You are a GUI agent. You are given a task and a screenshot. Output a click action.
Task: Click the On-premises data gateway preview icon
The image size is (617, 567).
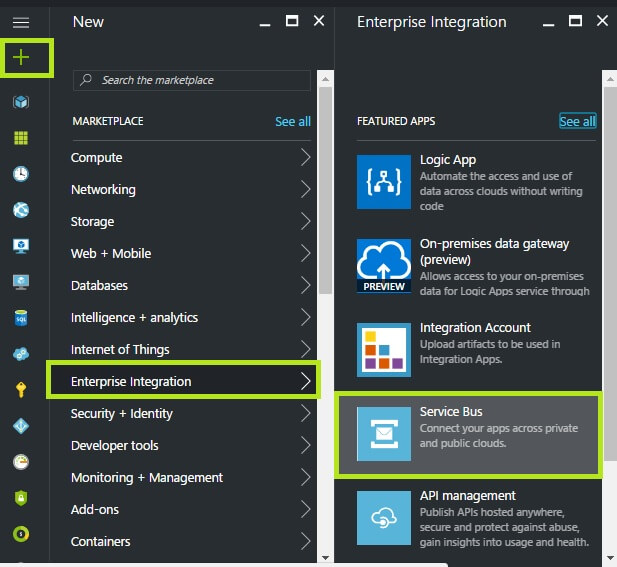pos(384,266)
